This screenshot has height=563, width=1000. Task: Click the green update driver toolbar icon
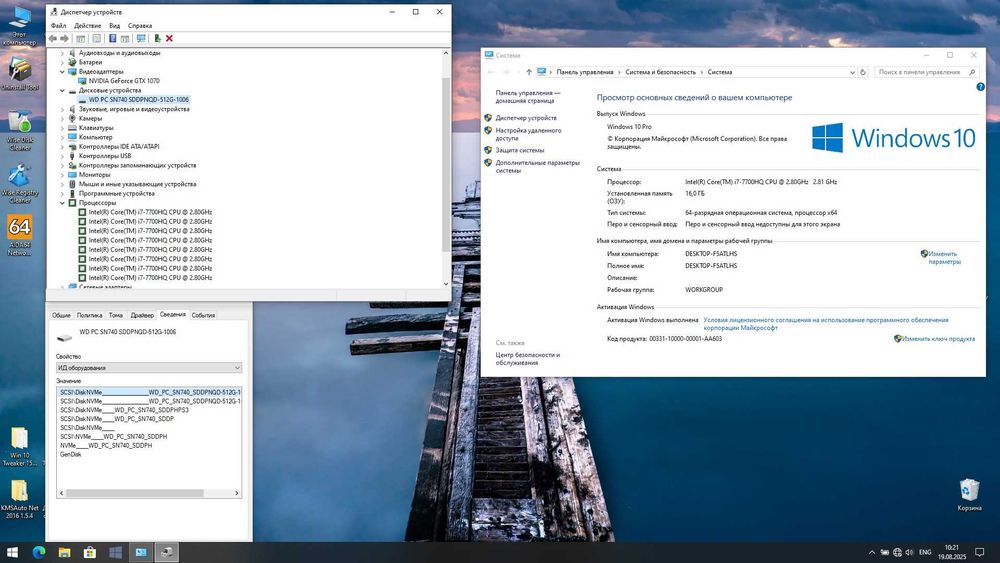point(158,39)
